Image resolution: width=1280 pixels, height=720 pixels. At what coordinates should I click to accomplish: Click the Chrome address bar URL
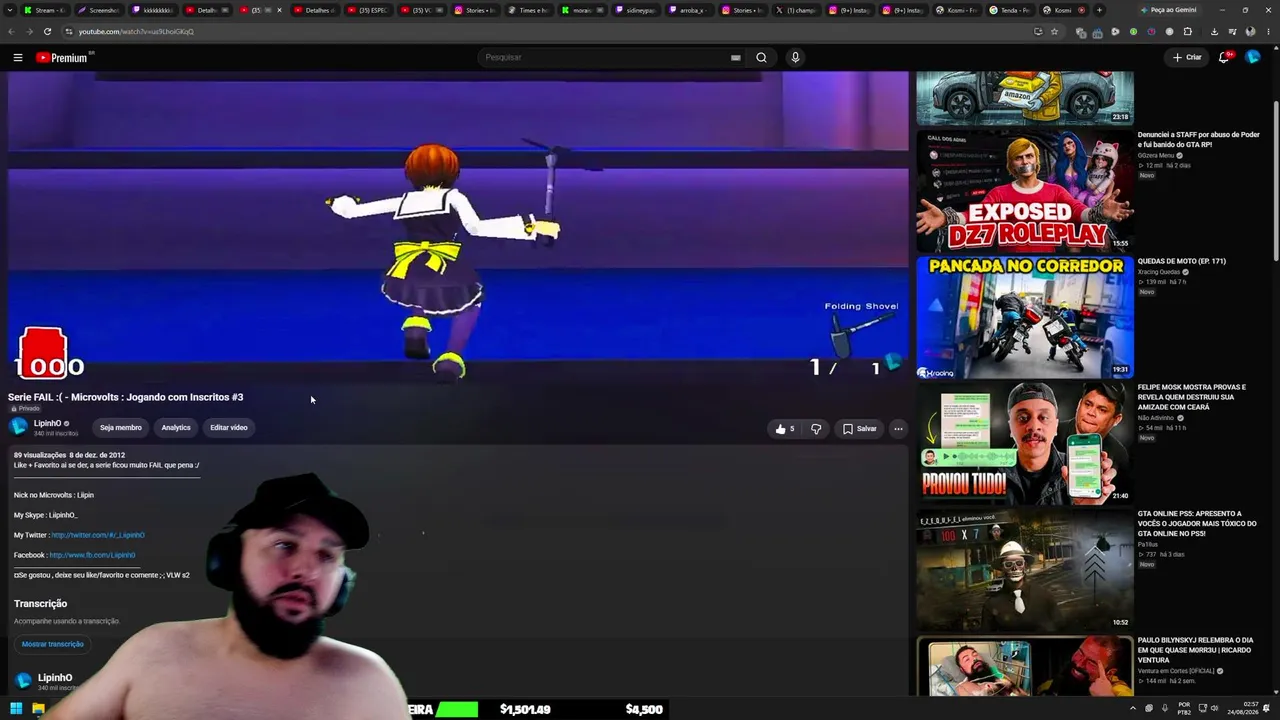(x=136, y=31)
